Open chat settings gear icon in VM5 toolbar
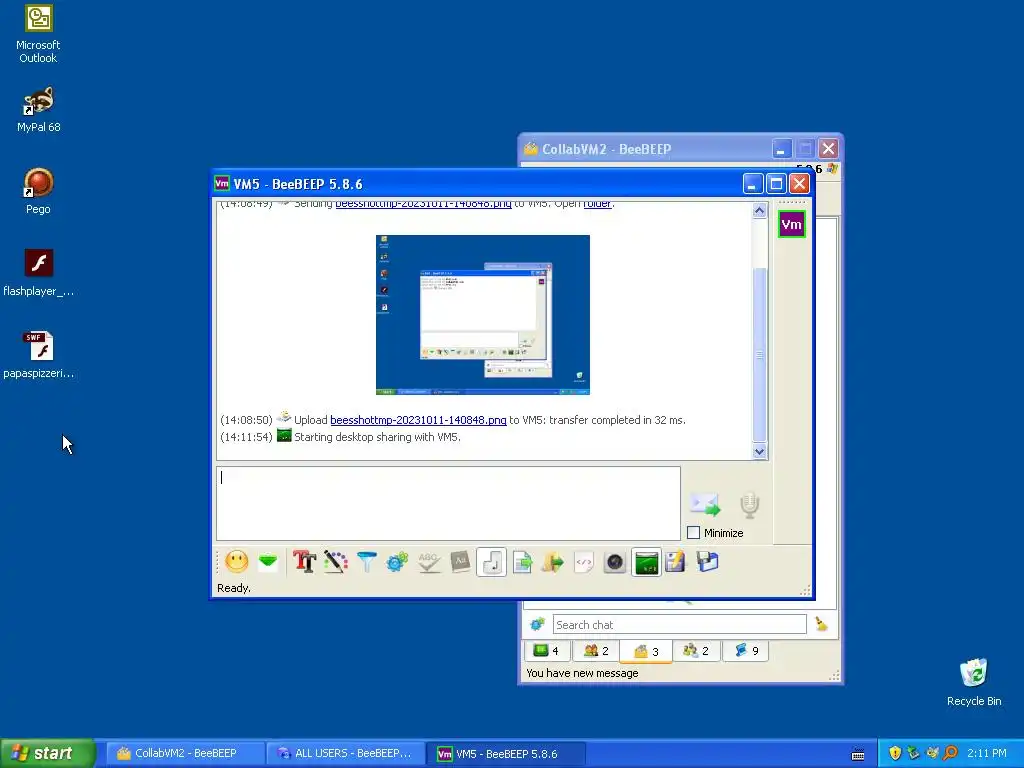 pos(397,562)
